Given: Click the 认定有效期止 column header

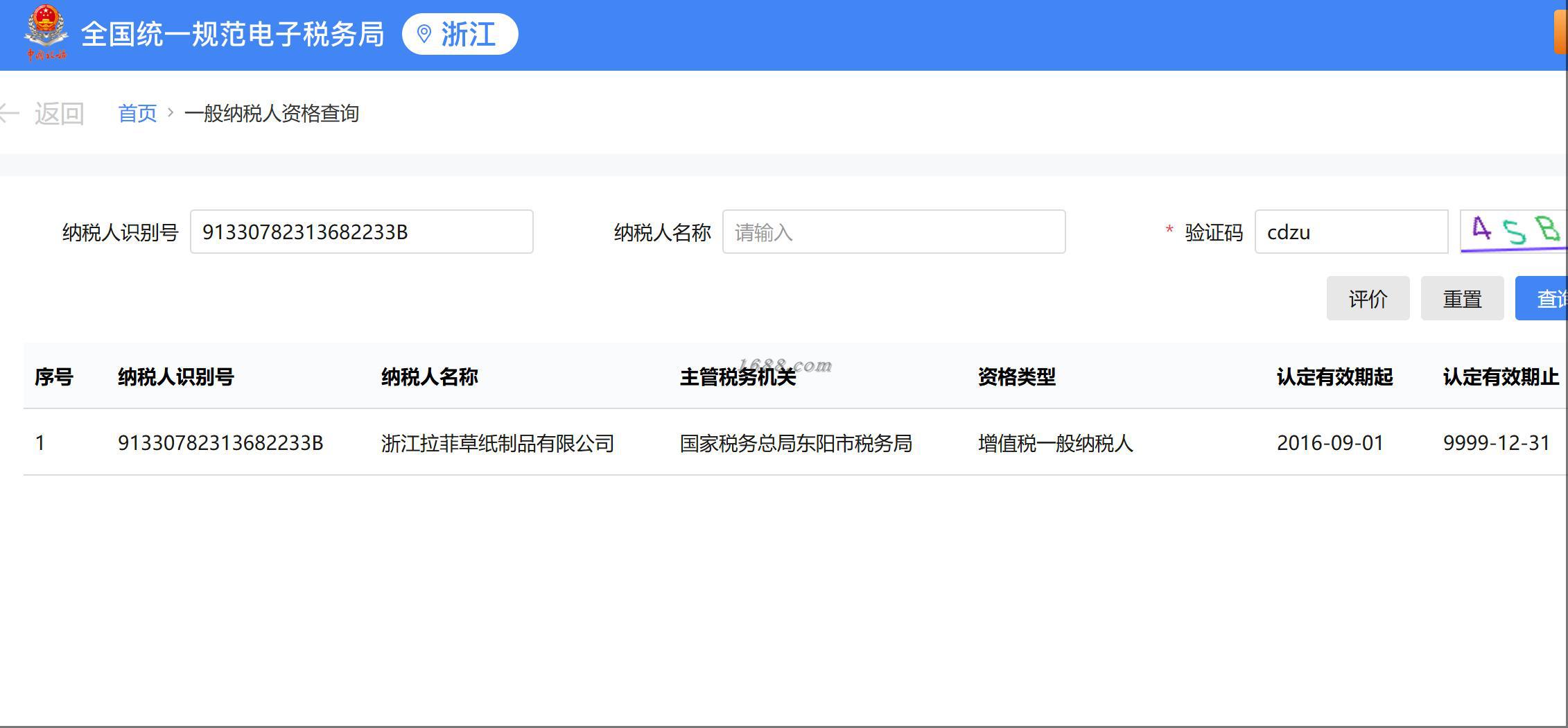Looking at the screenshot, I should pos(1501,376).
